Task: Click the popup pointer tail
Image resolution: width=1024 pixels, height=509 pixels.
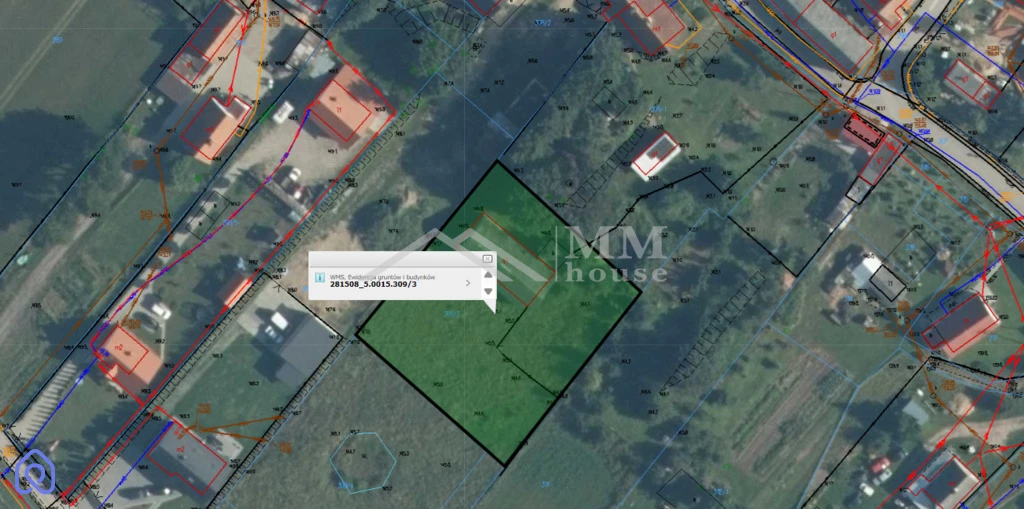Action: (488, 305)
